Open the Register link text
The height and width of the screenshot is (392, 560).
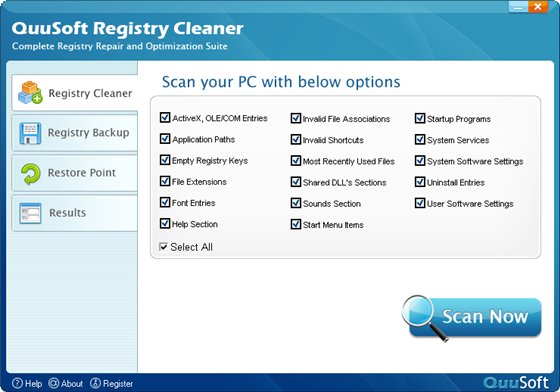click(118, 384)
